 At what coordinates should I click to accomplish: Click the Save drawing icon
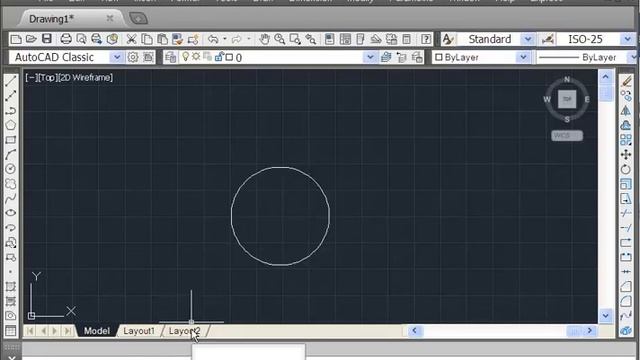tap(47, 39)
